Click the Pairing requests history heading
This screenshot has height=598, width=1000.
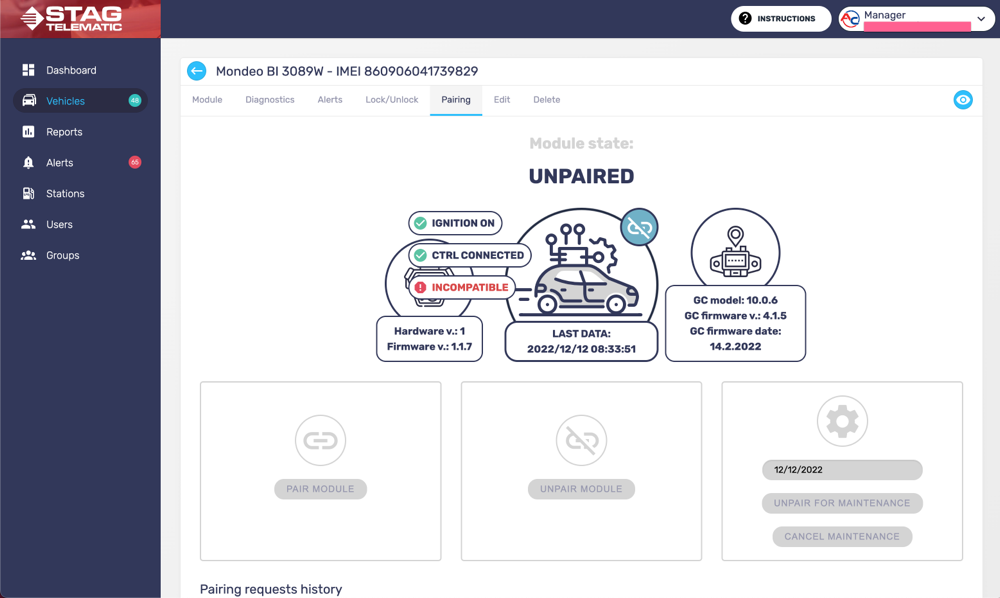coord(271,589)
